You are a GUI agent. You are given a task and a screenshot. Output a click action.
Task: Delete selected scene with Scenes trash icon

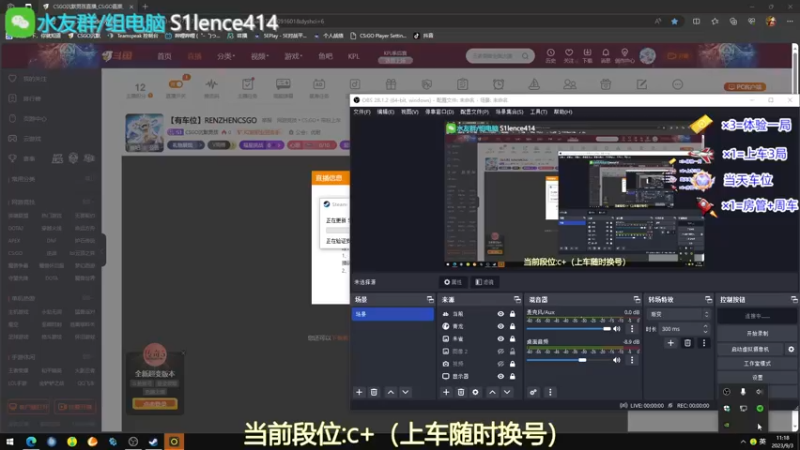pyautogui.click(x=374, y=392)
